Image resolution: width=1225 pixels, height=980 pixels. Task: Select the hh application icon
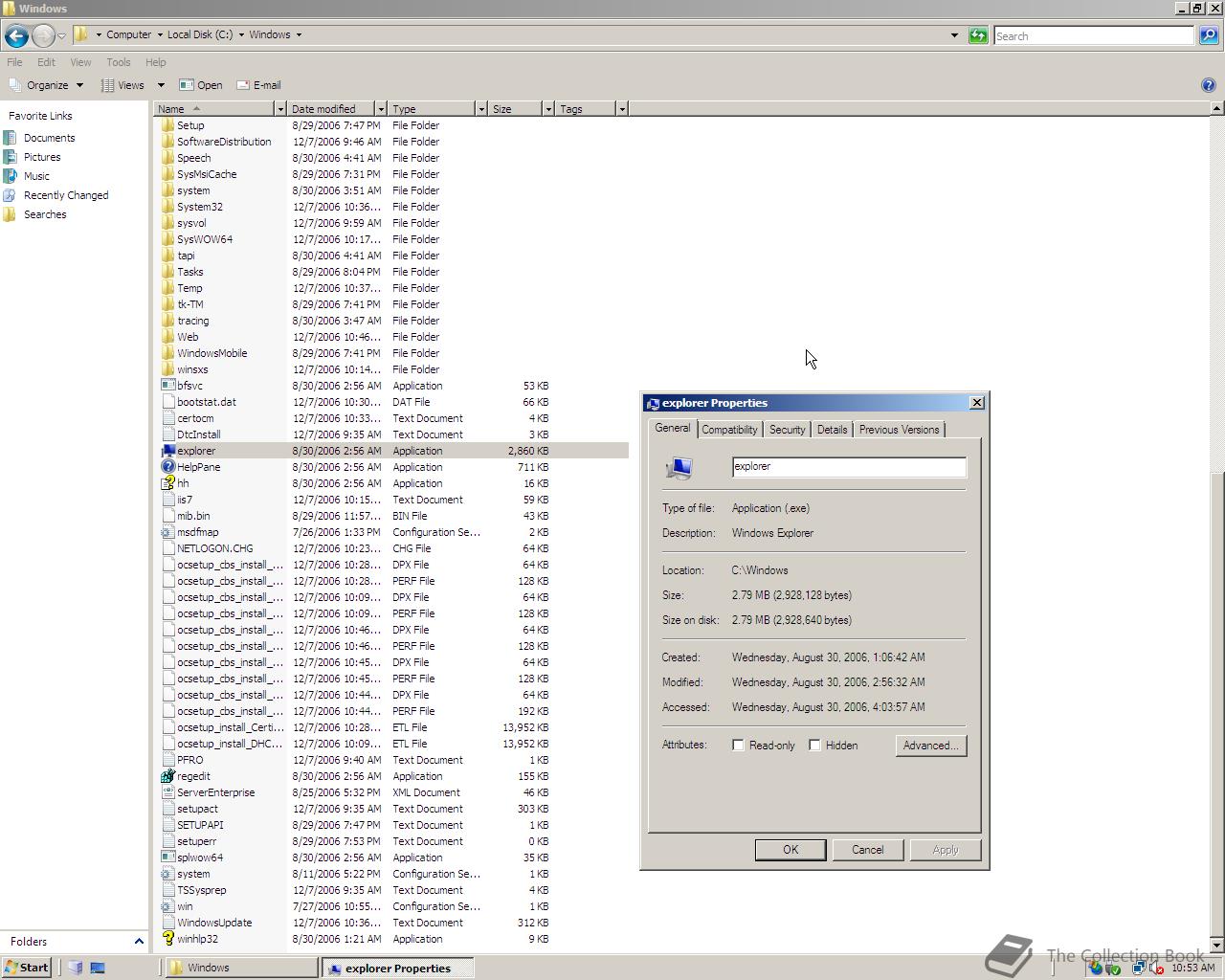coord(168,483)
